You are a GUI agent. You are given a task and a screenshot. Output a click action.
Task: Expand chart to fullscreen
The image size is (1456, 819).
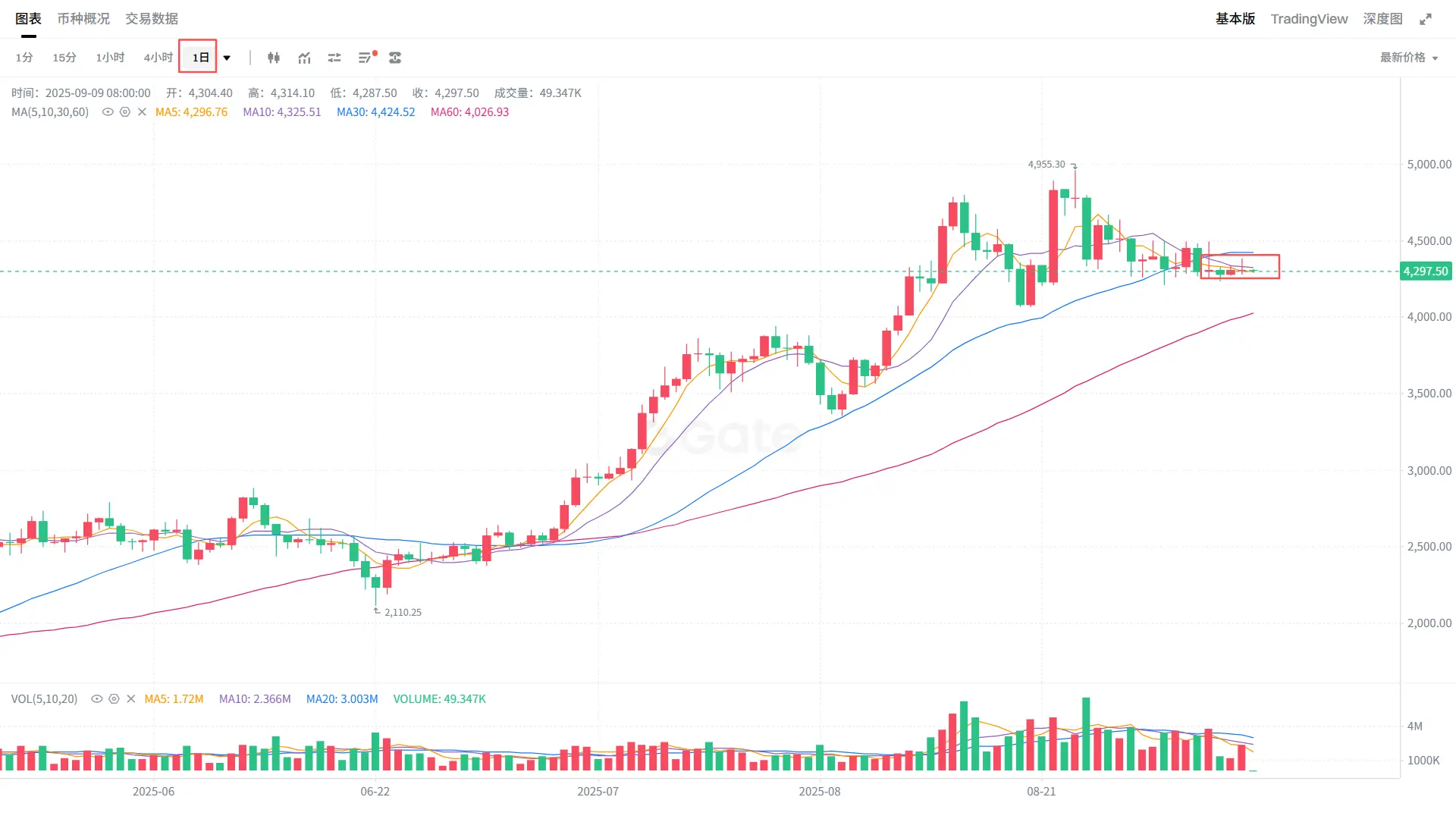(1426, 19)
